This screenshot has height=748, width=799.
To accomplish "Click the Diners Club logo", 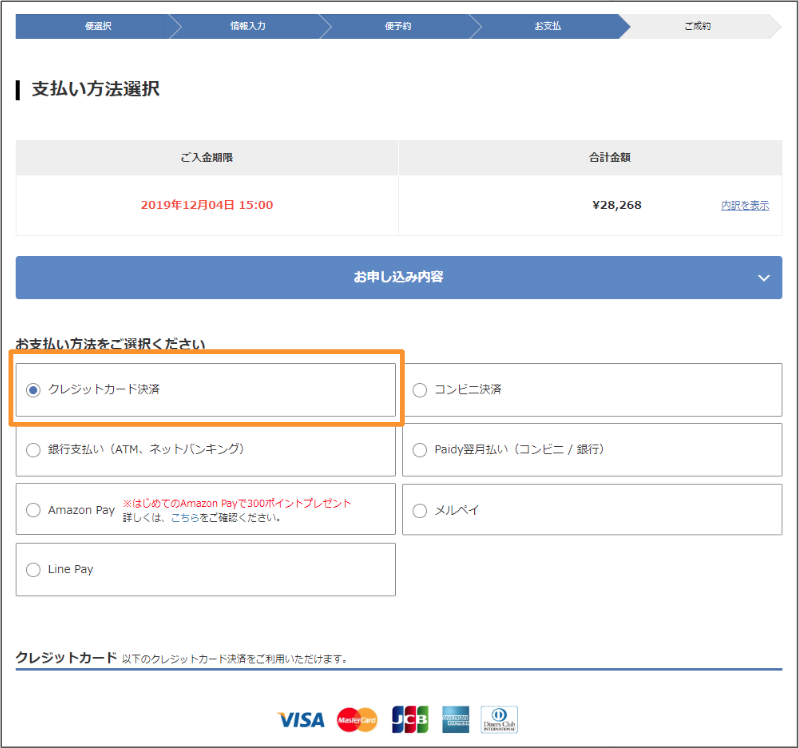I will click(x=499, y=719).
